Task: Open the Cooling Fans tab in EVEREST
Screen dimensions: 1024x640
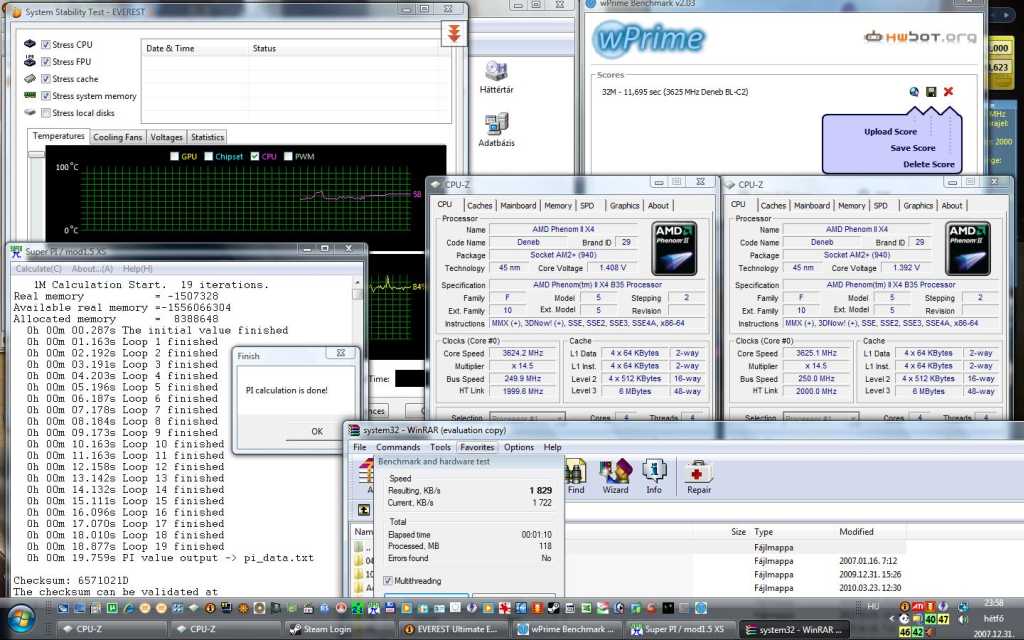Action: pyautogui.click(x=118, y=137)
